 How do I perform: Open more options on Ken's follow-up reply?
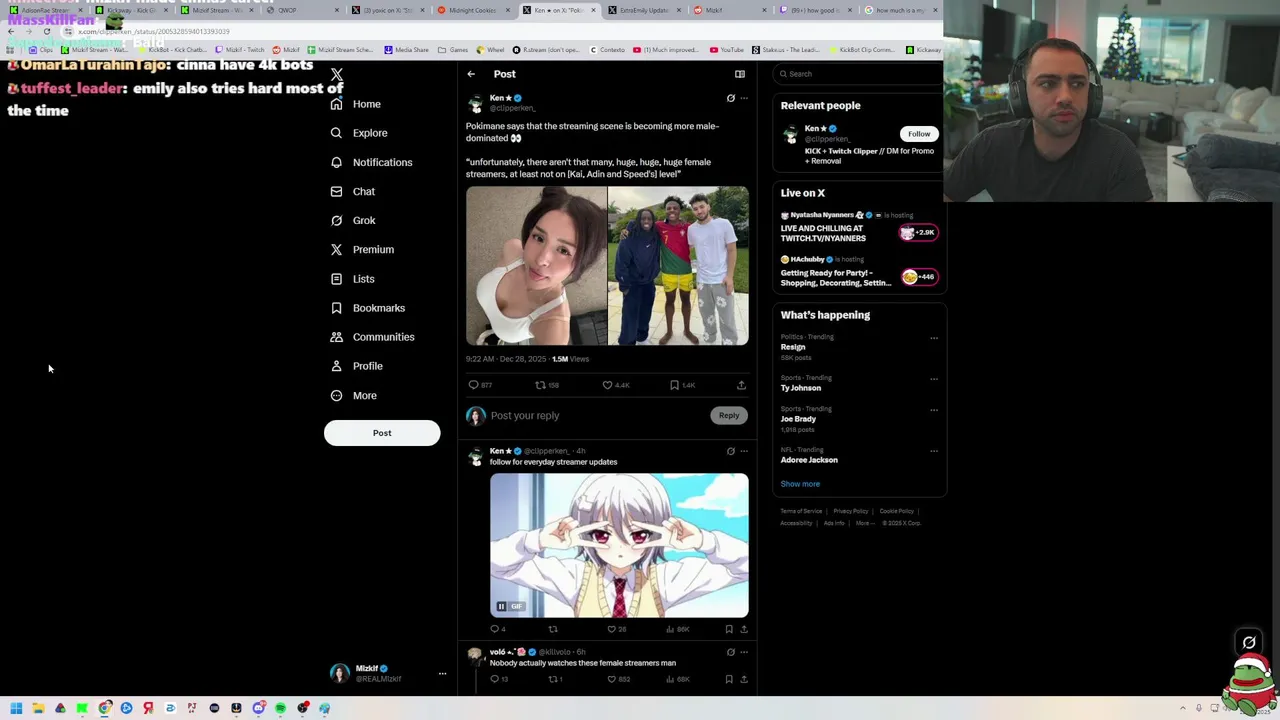(x=743, y=451)
